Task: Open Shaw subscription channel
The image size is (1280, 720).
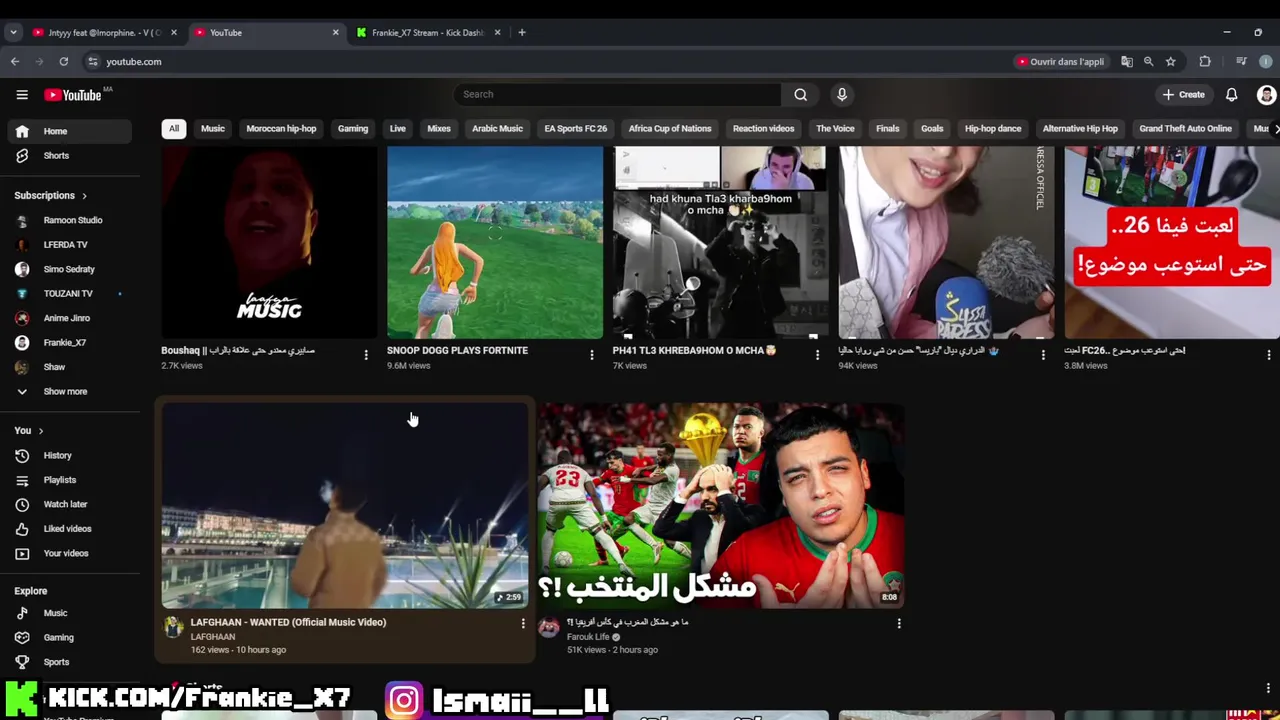Action: click(x=69, y=367)
